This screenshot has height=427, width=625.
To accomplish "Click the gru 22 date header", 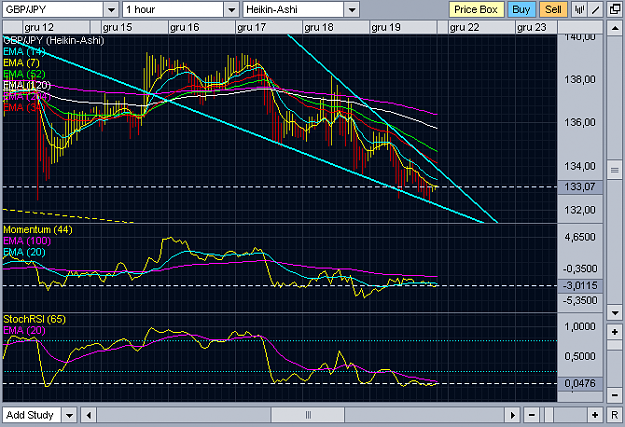I will (464, 28).
